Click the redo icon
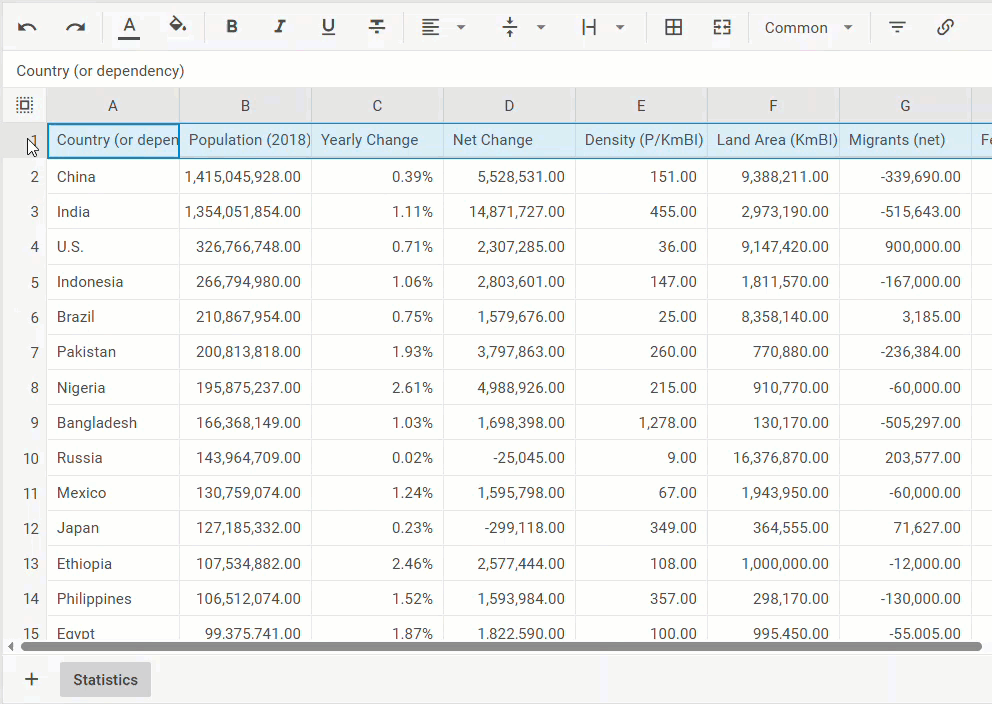The width and height of the screenshot is (992, 704). click(74, 27)
